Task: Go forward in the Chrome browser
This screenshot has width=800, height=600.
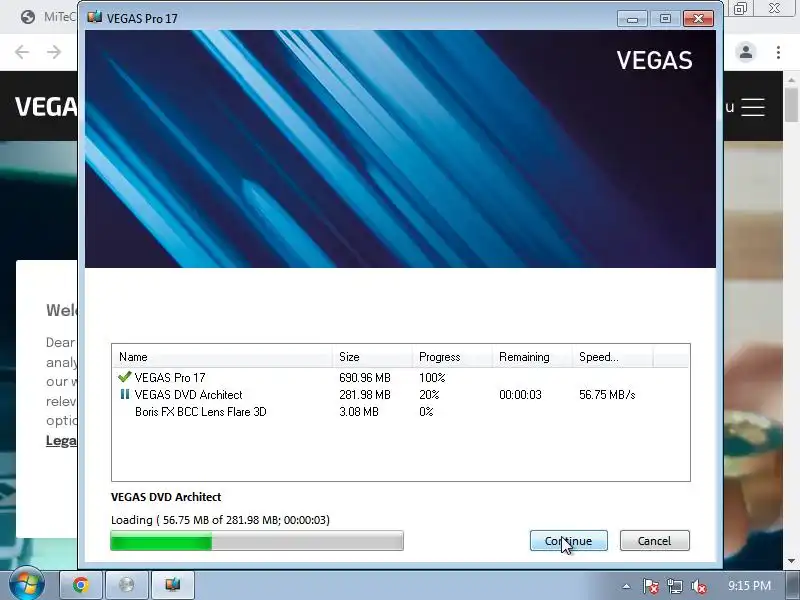Action: [54, 52]
